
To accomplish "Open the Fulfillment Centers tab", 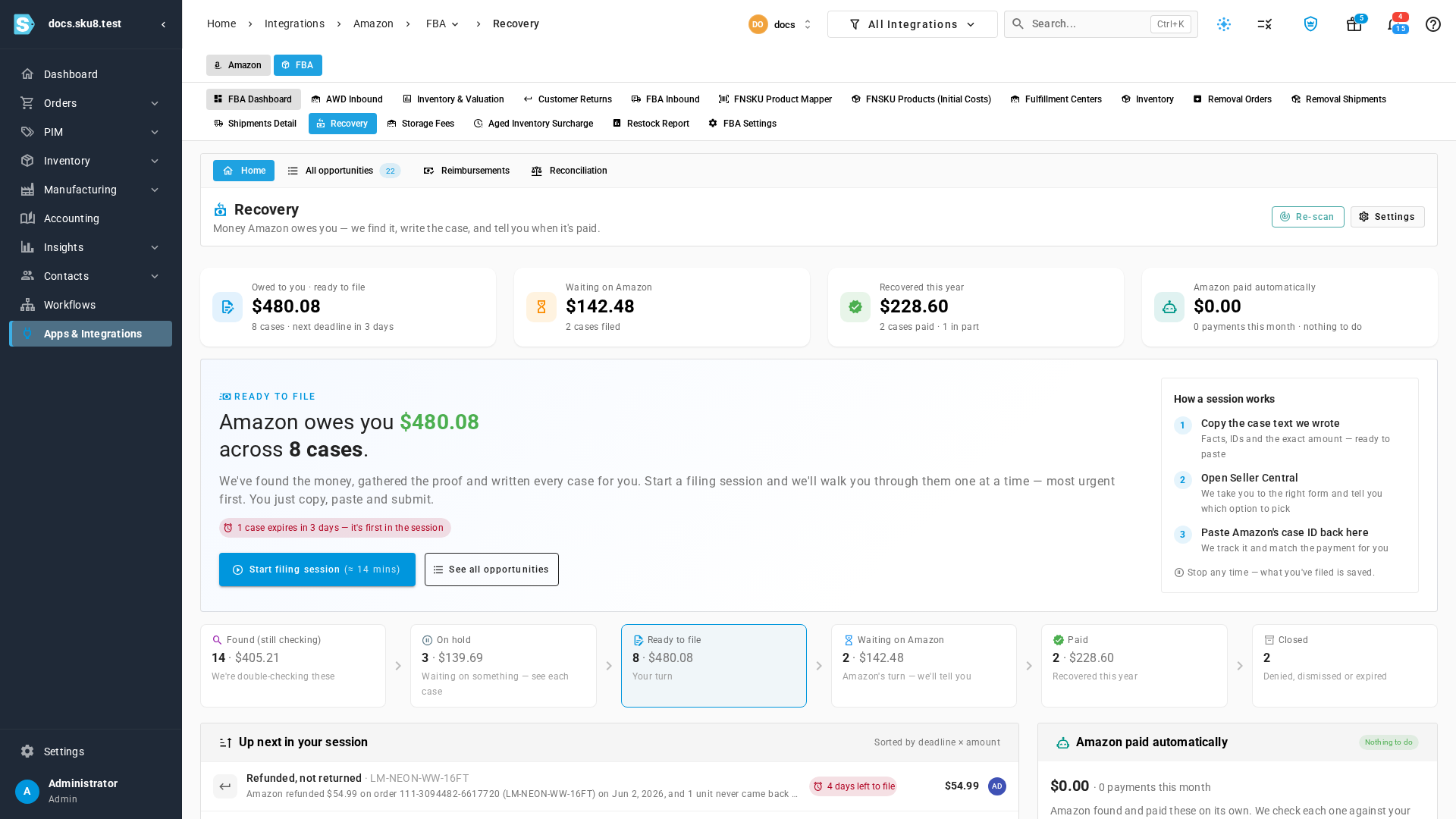I will click(1056, 99).
